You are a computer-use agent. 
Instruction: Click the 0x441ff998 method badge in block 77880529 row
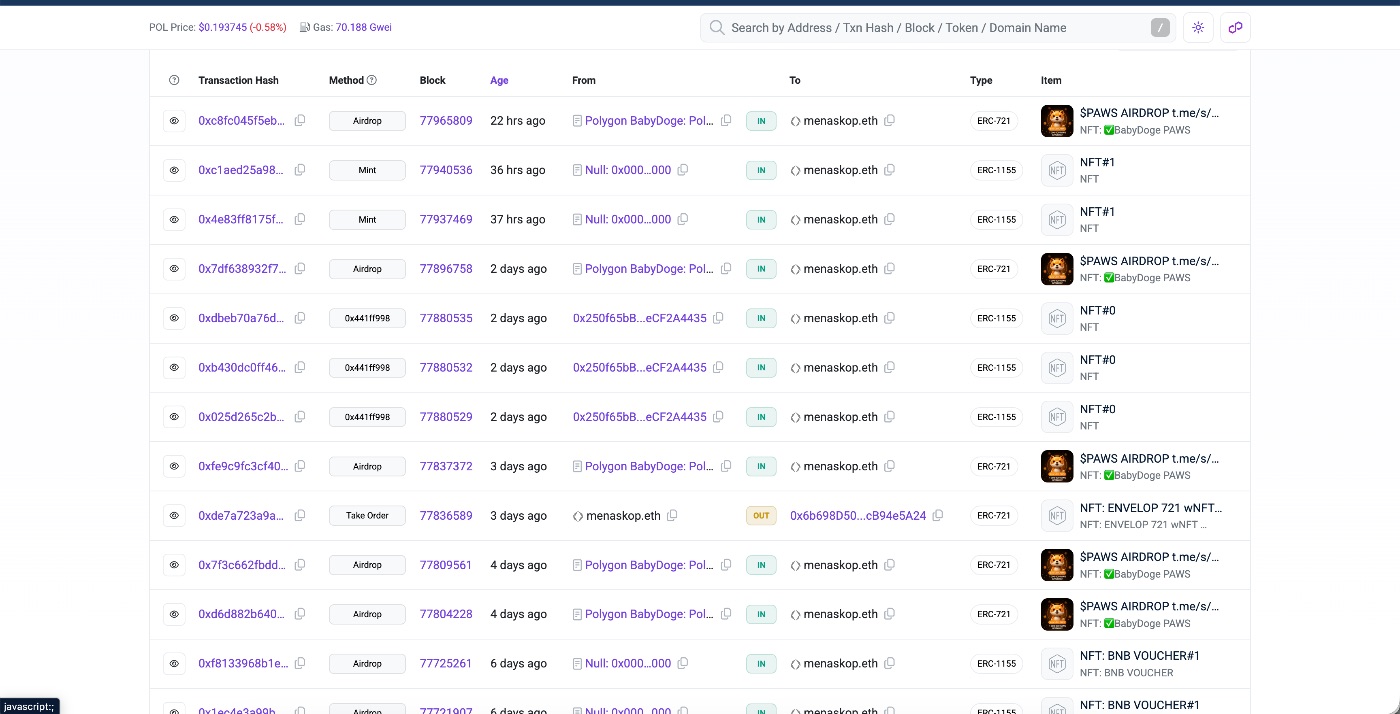(367, 417)
